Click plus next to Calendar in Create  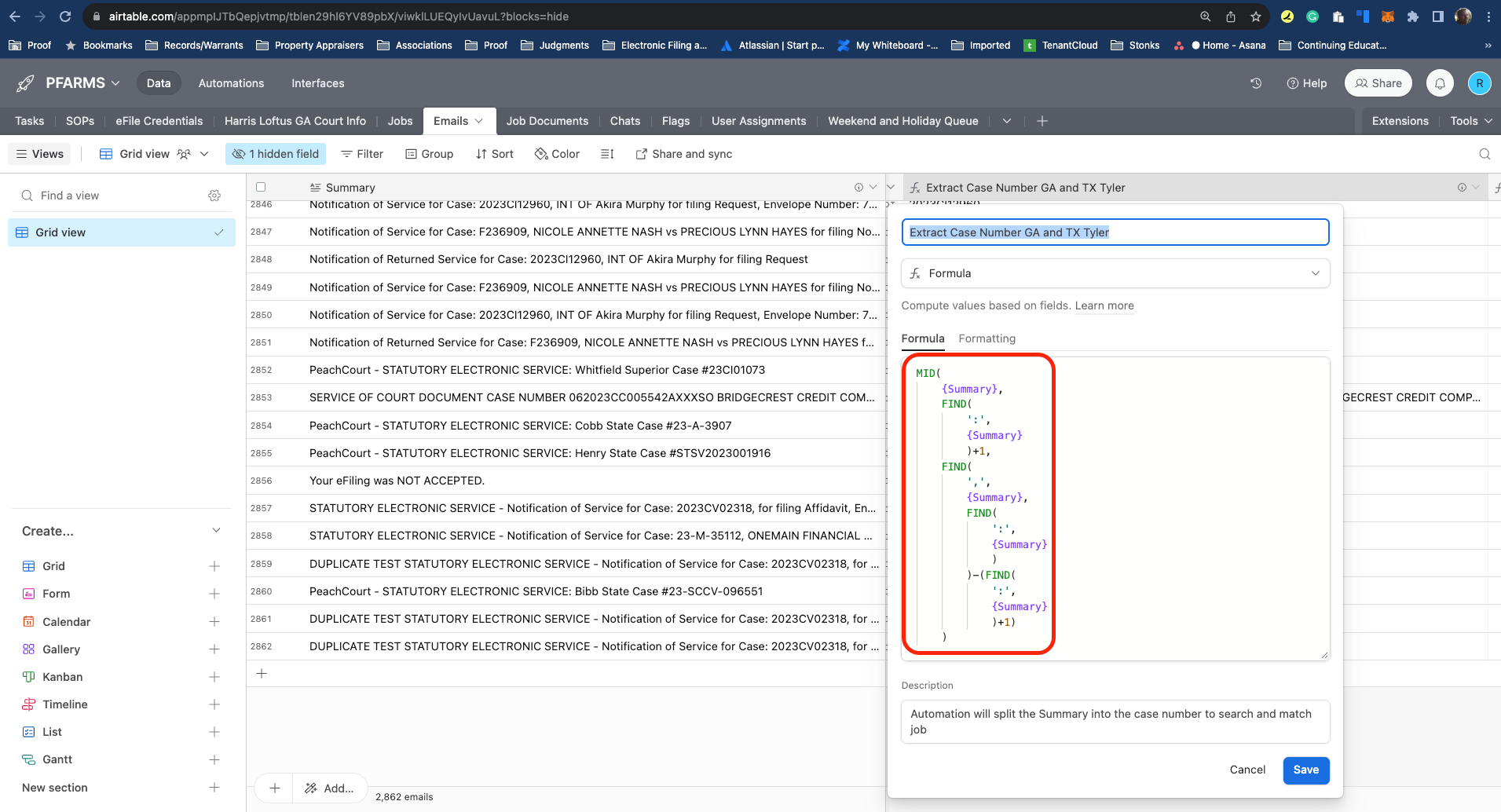214,622
